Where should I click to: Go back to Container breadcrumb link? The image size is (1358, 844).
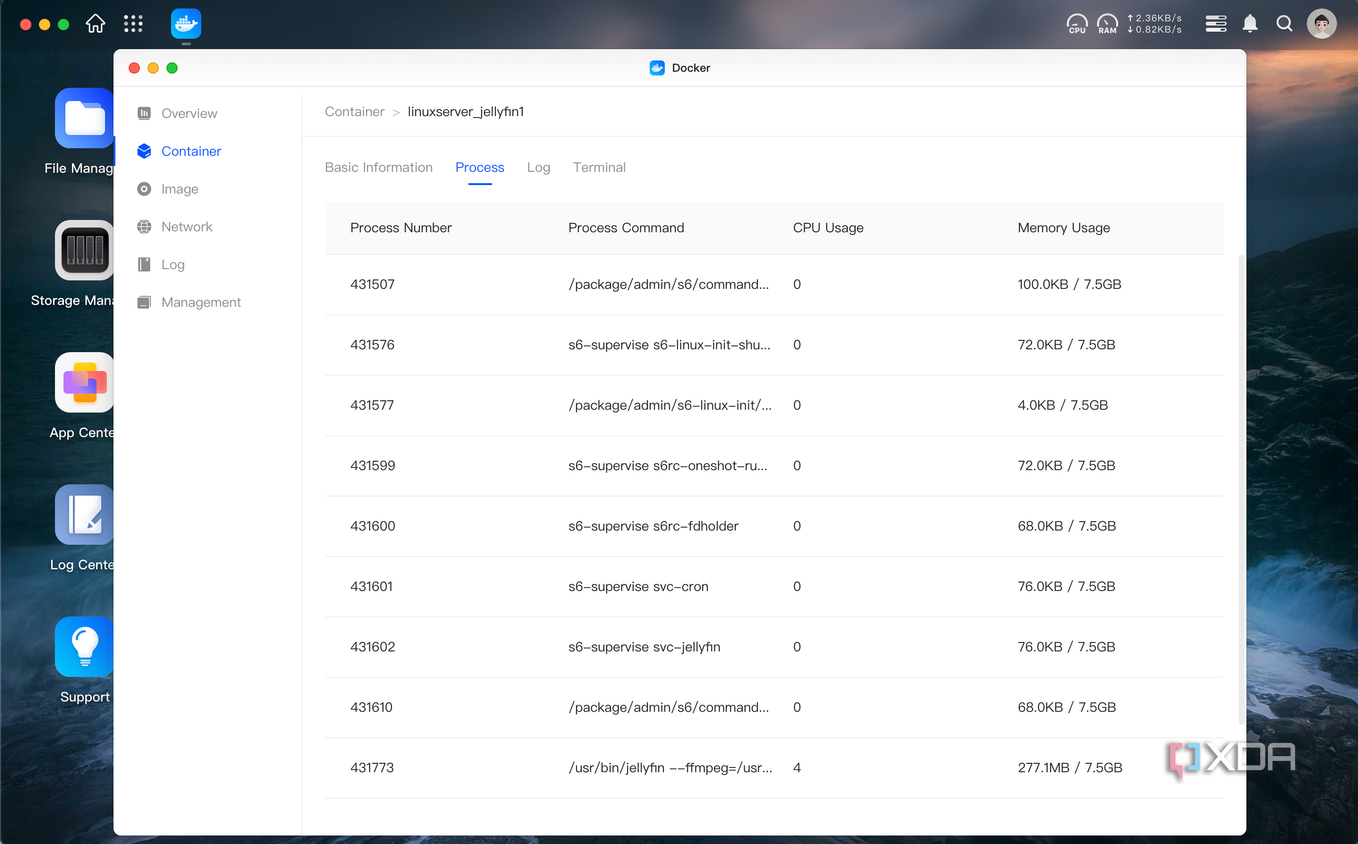pos(355,112)
